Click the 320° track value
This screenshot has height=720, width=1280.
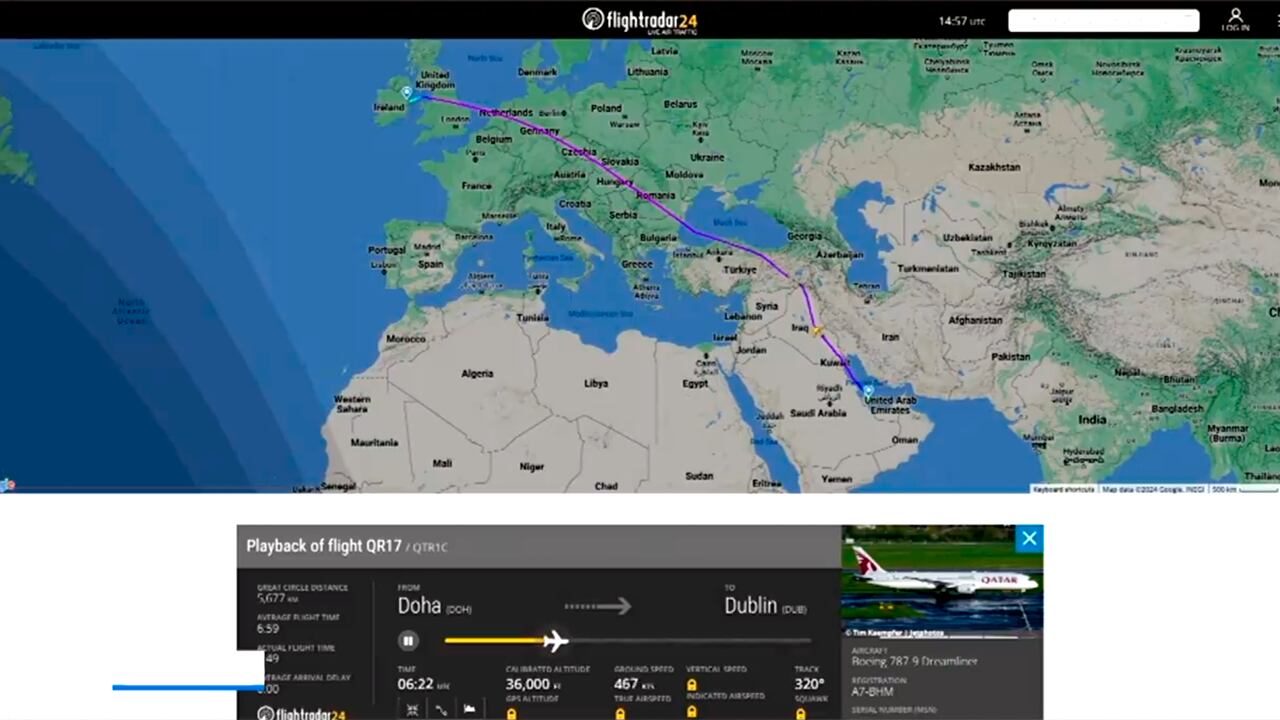pos(809,684)
